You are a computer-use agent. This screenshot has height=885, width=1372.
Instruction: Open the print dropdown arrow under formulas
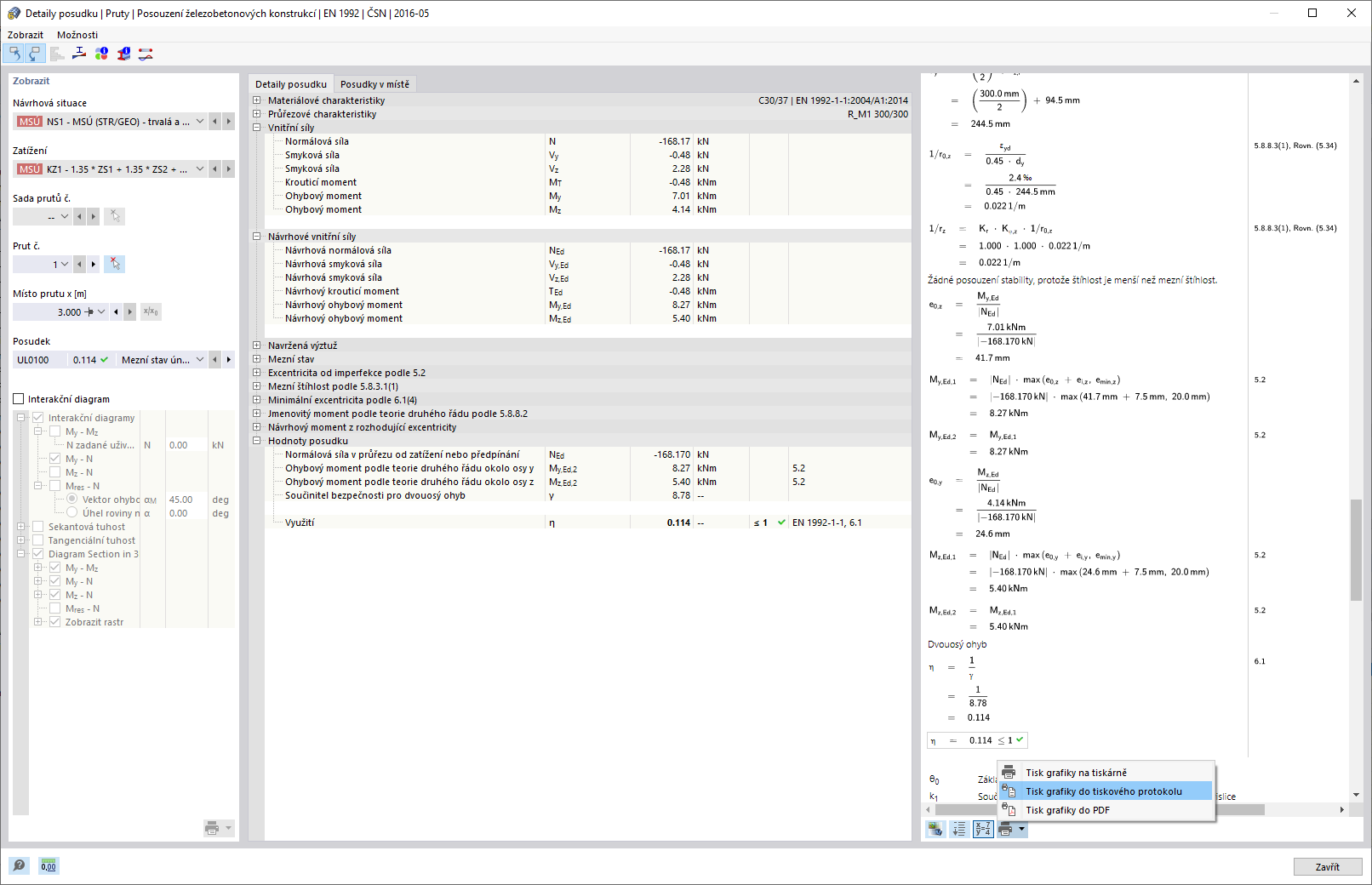[x=1022, y=829]
